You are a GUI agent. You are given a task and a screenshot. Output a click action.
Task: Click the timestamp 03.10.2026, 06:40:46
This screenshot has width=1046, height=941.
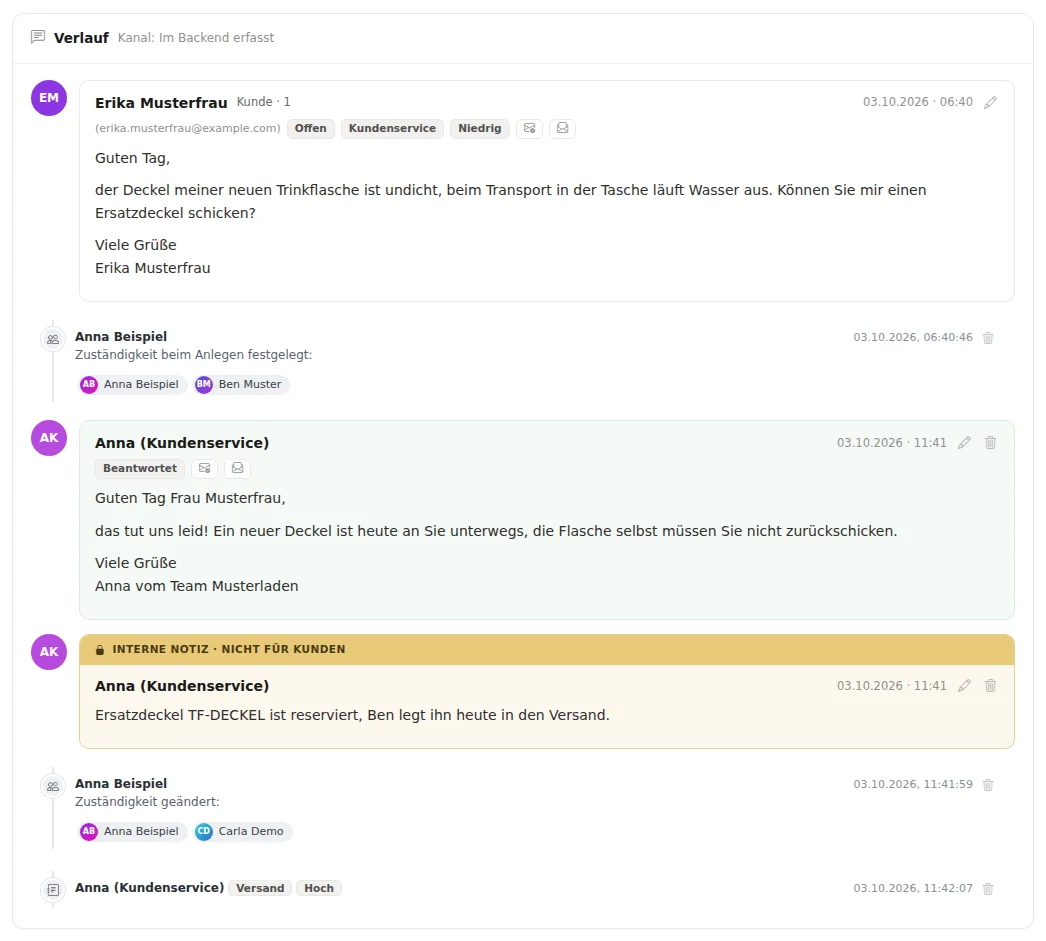tap(913, 337)
